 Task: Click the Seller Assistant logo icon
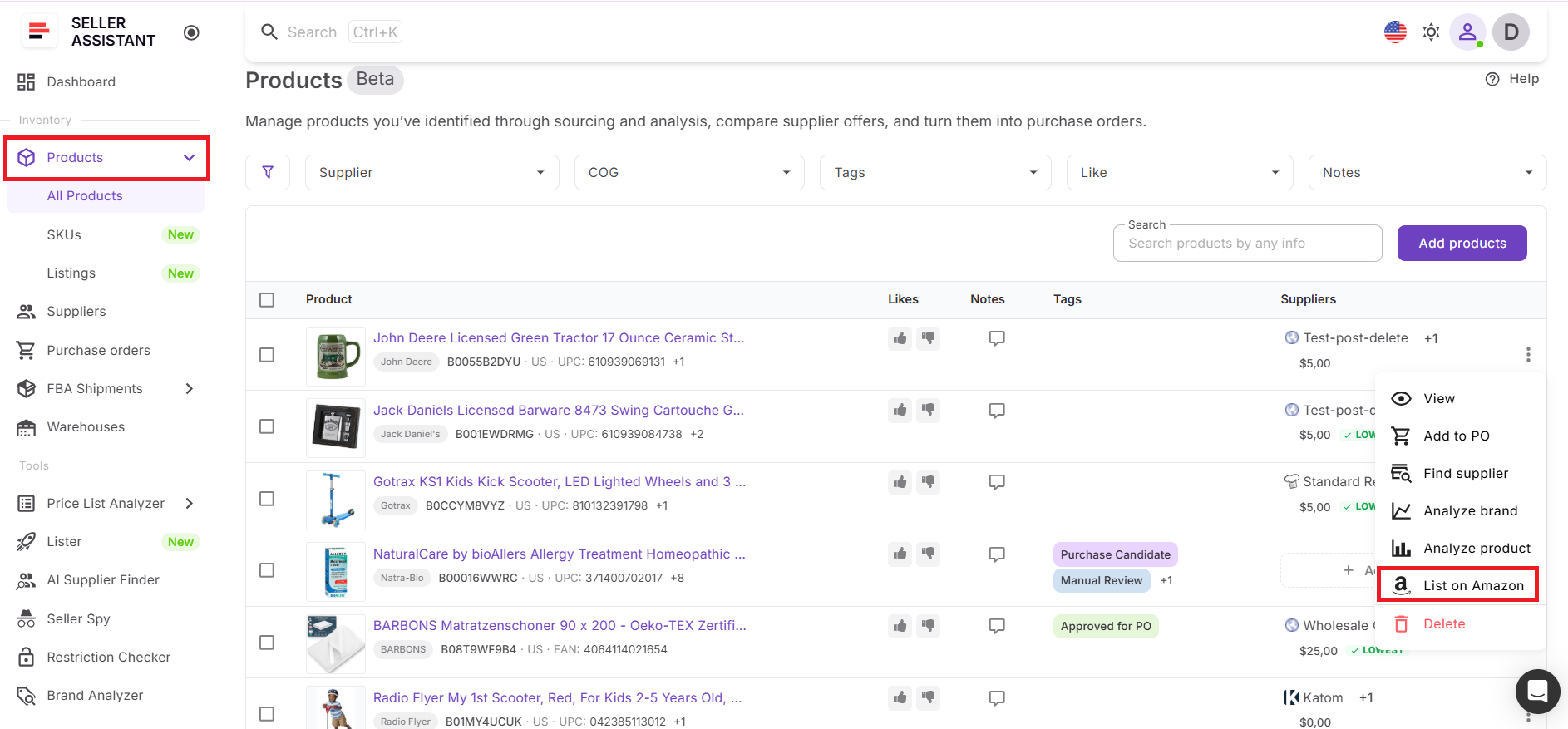point(38,32)
